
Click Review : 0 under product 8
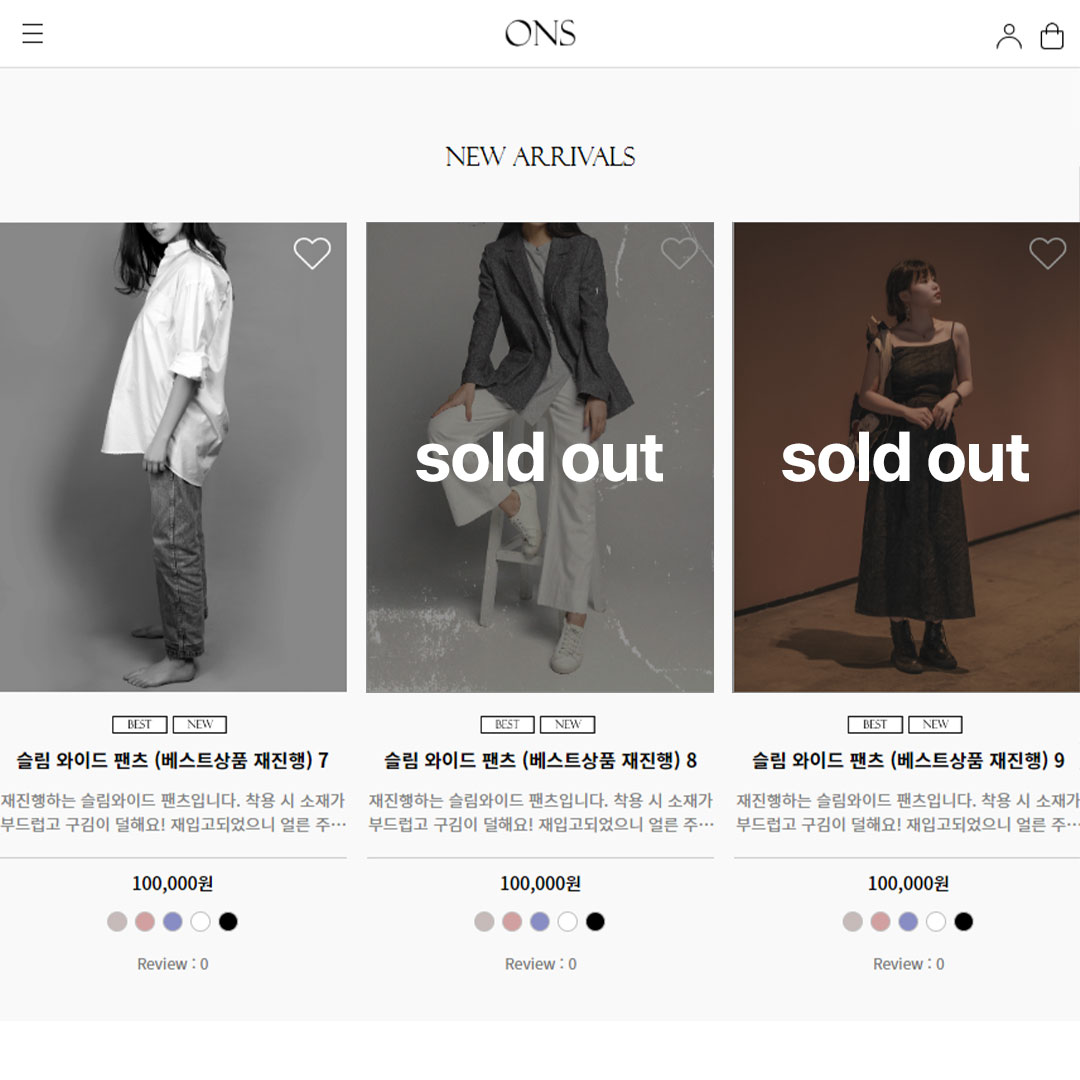pos(540,964)
